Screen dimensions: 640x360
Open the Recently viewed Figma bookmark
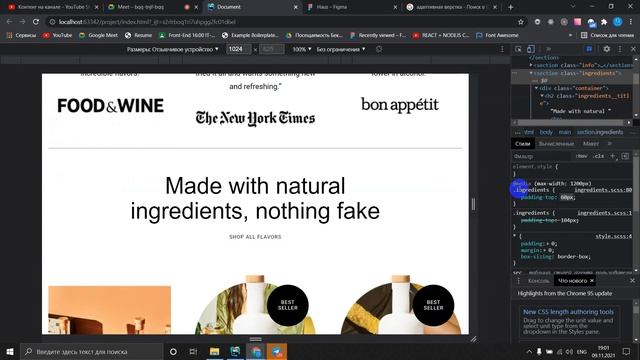378,36
